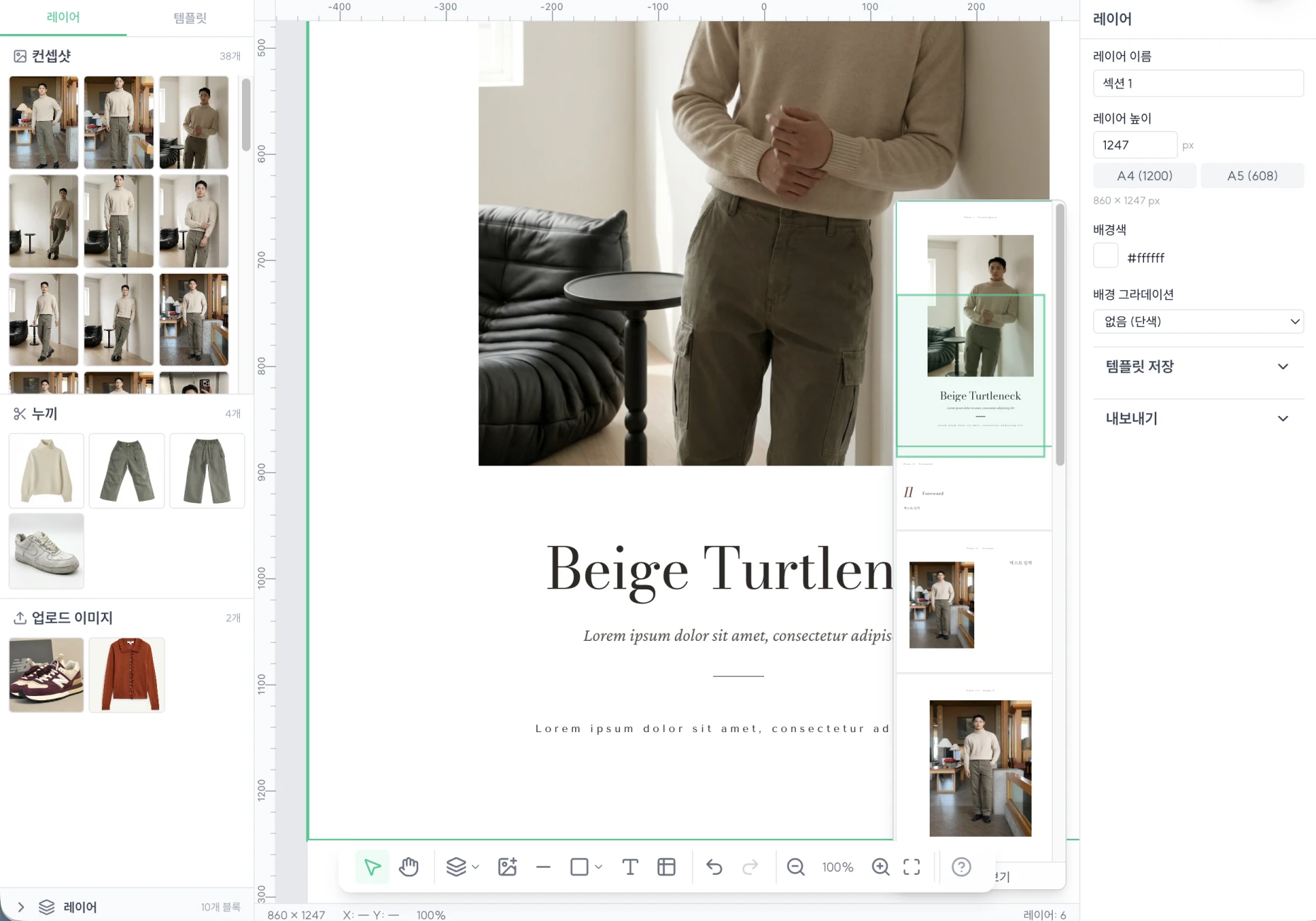Image resolution: width=1316 pixels, height=921 pixels.
Task: Expand the 내보내기 section
Action: pyautogui.click(x=1199, y=419)
